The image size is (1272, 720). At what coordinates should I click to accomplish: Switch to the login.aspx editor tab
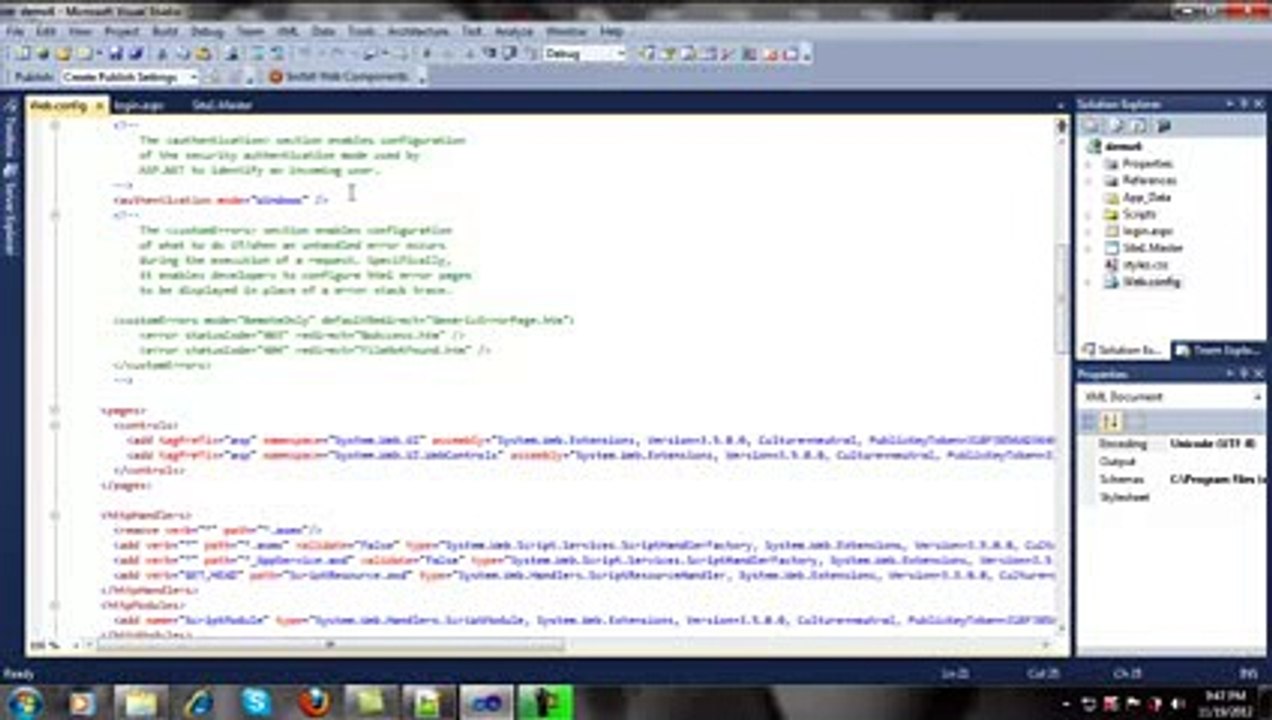(139, 105)
